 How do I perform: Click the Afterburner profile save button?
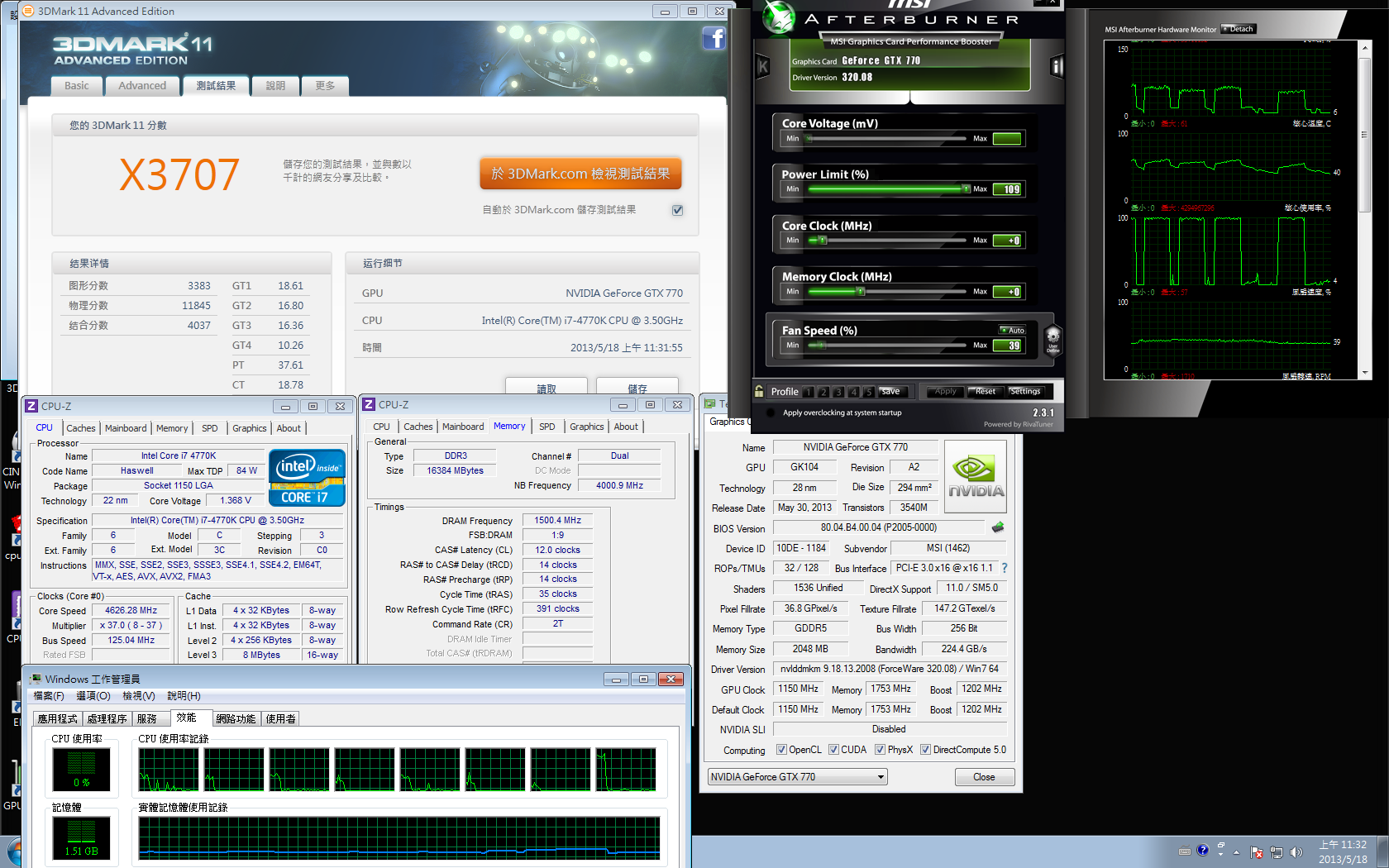(892, 391)
